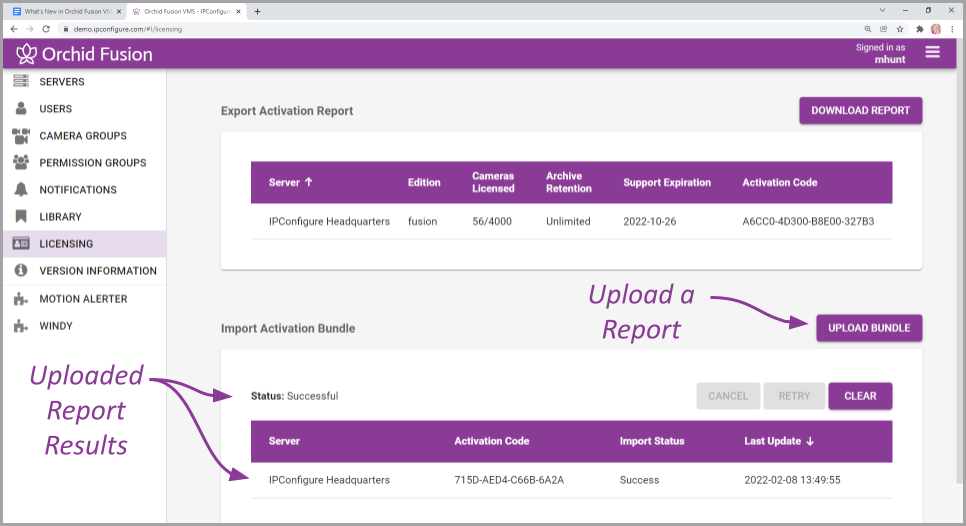The height and width of the screenshot is (526, 966).
Task: Open the hamburger menu in header
Action: coord(932,53)
